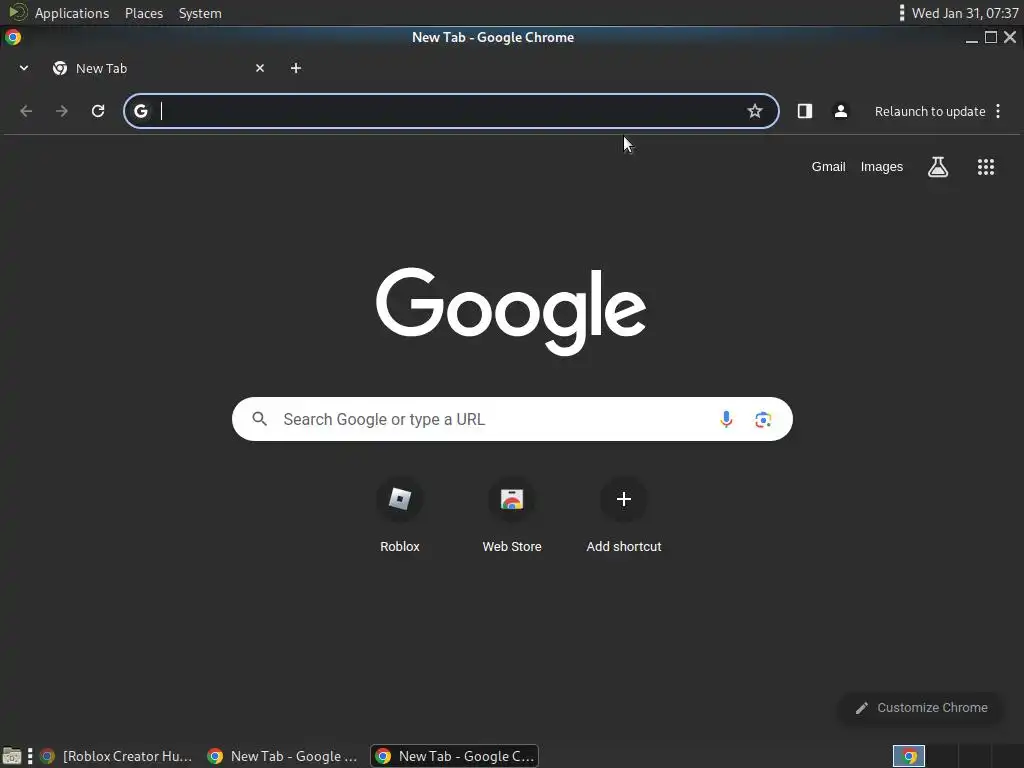Go back with the back arrow
The image size is (1024, 768).
(26, 111)
